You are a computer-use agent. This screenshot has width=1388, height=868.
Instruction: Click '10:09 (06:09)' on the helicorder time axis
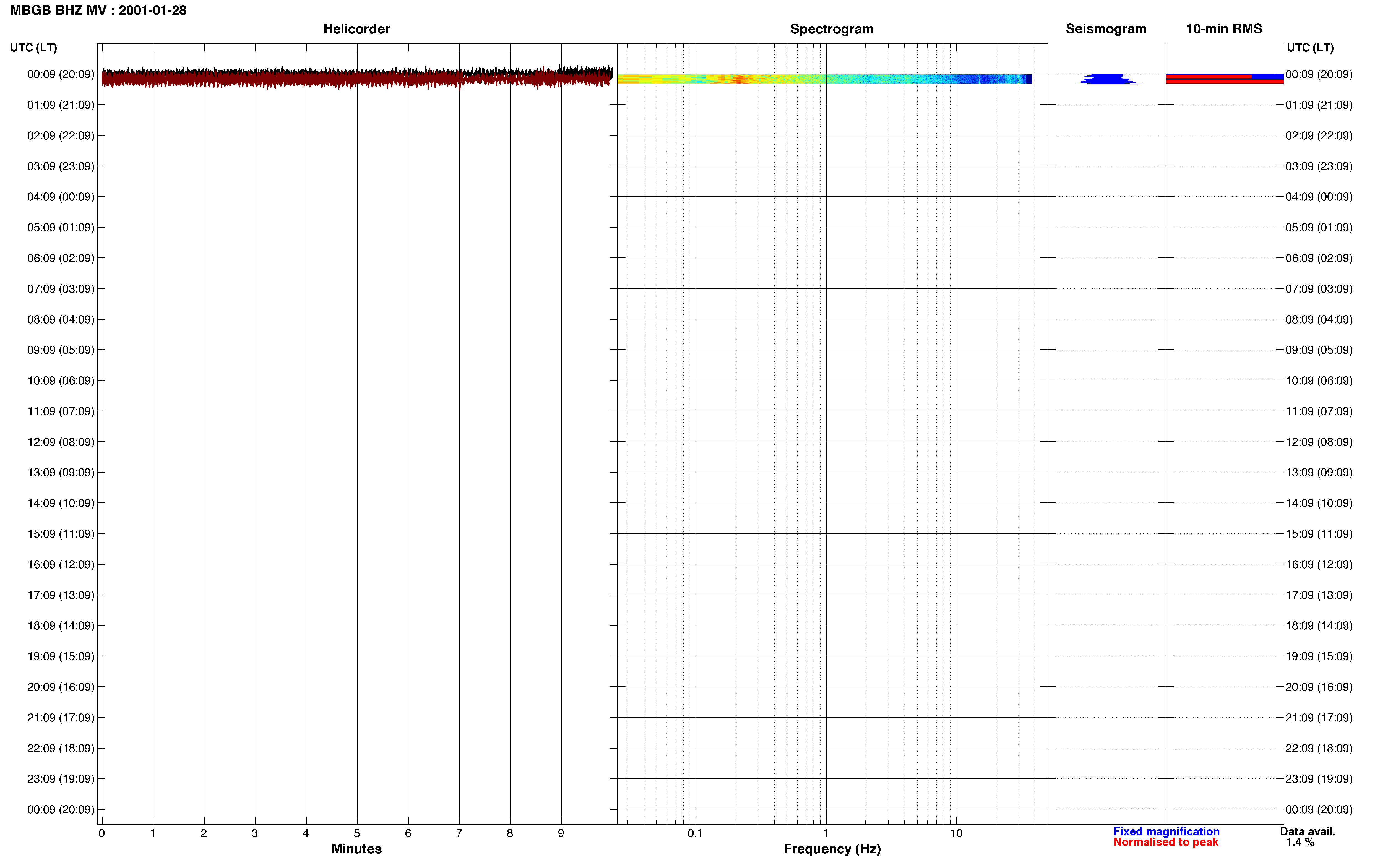(61, 380)
